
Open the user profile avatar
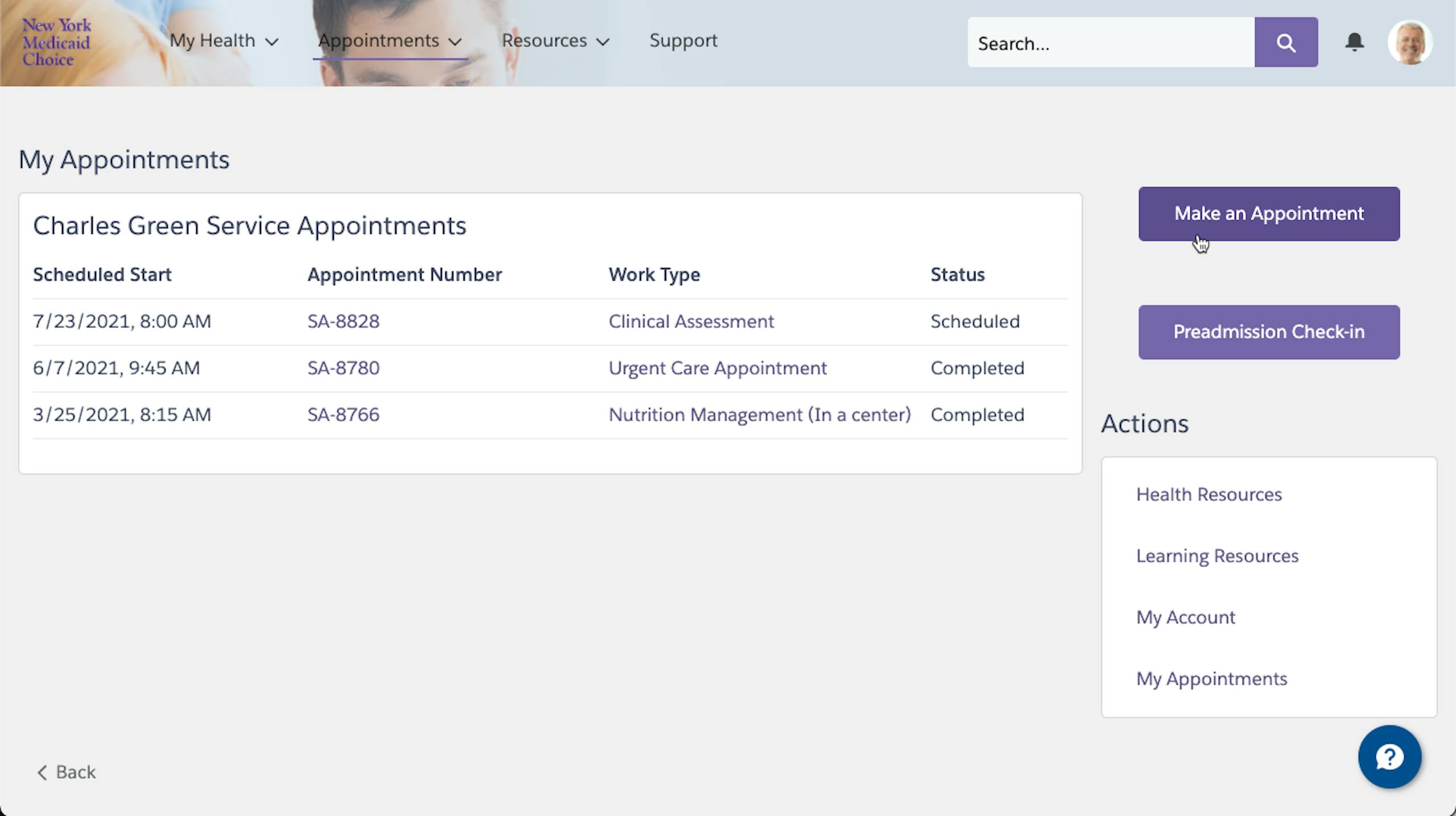tap(1409, 43)
